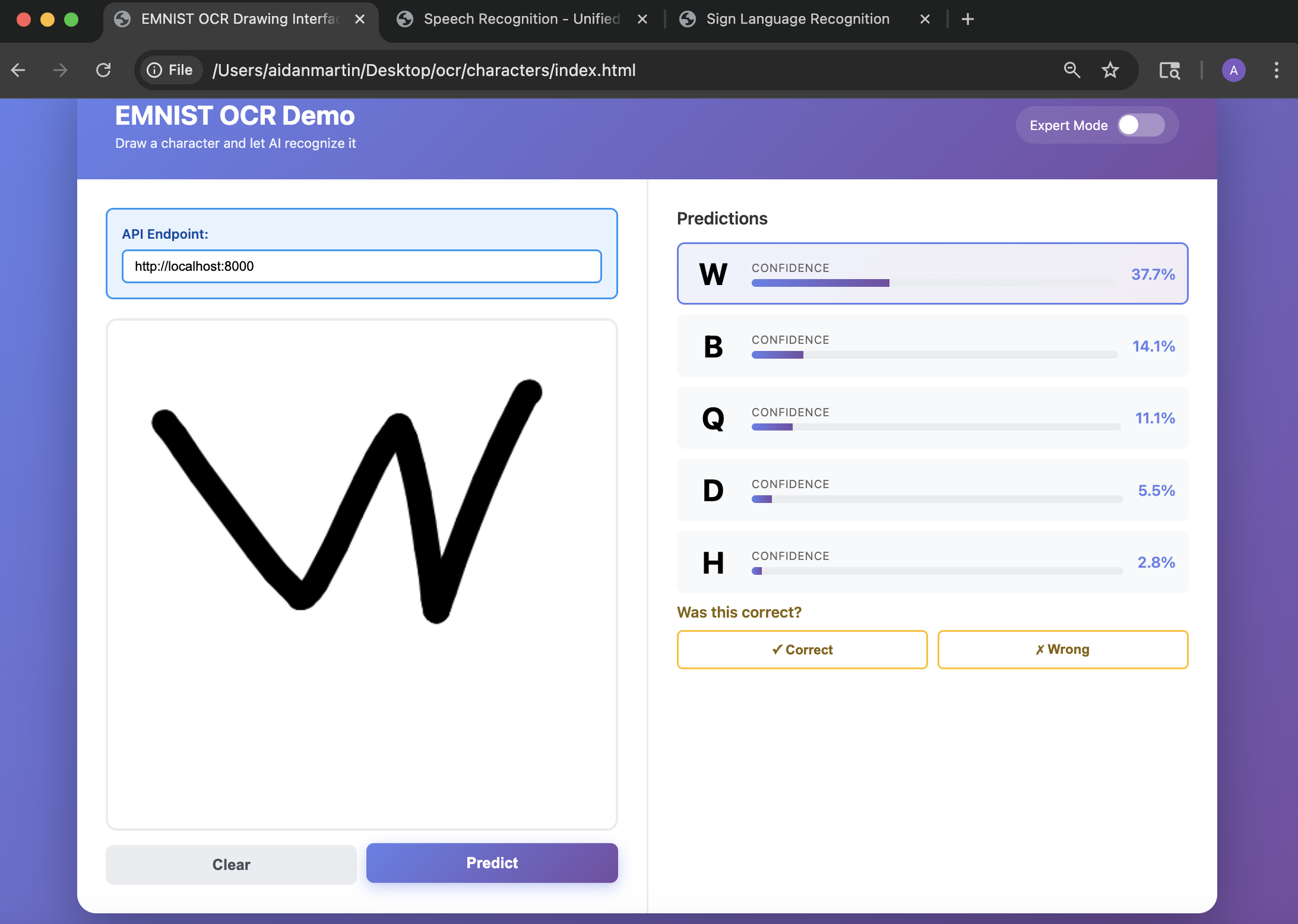Open the zoom magnifier icon in address bar
The image size is (1298, 924).
1072,70
